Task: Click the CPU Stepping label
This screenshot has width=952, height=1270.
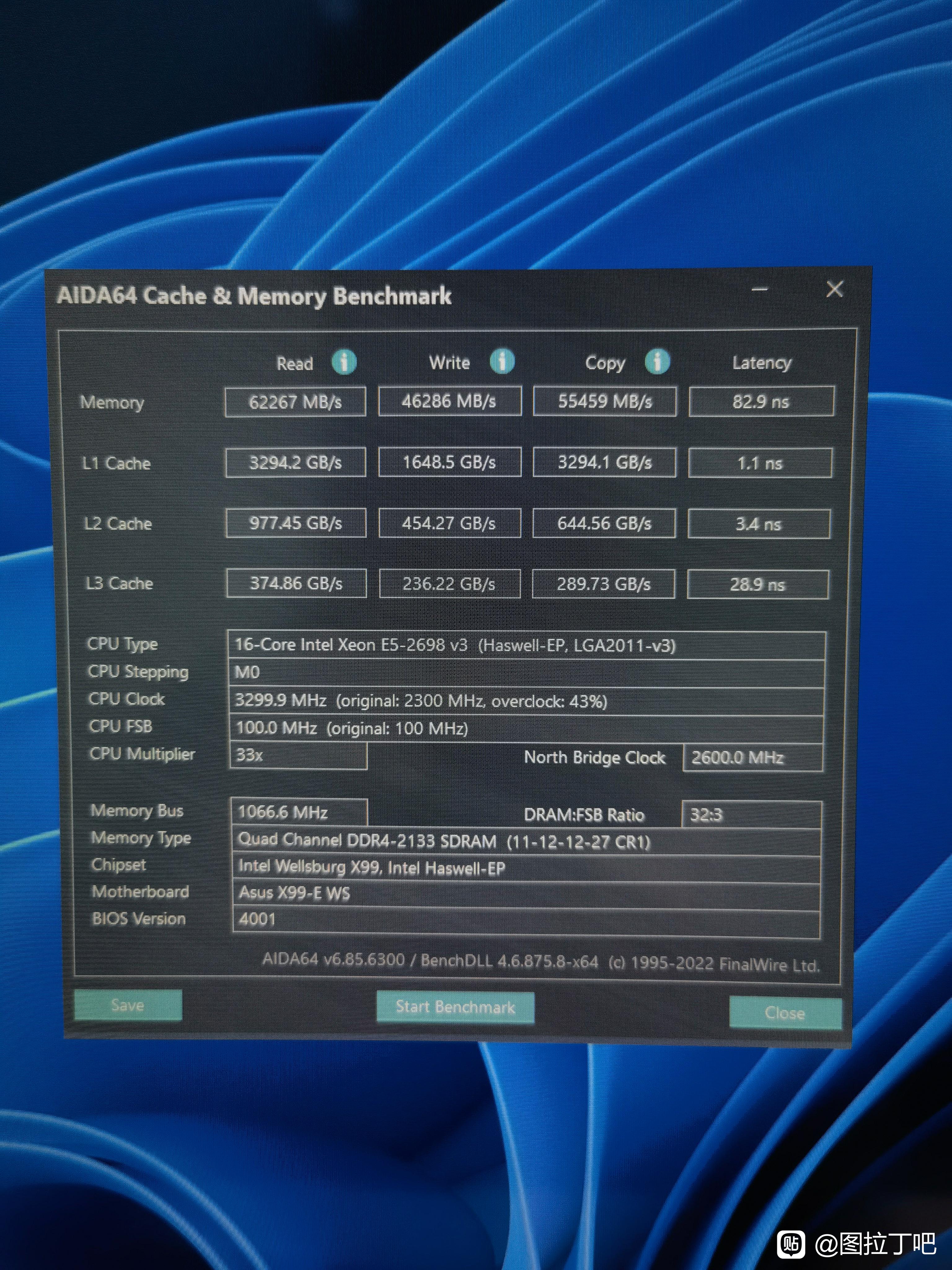Action: click(x=138, y=672)
